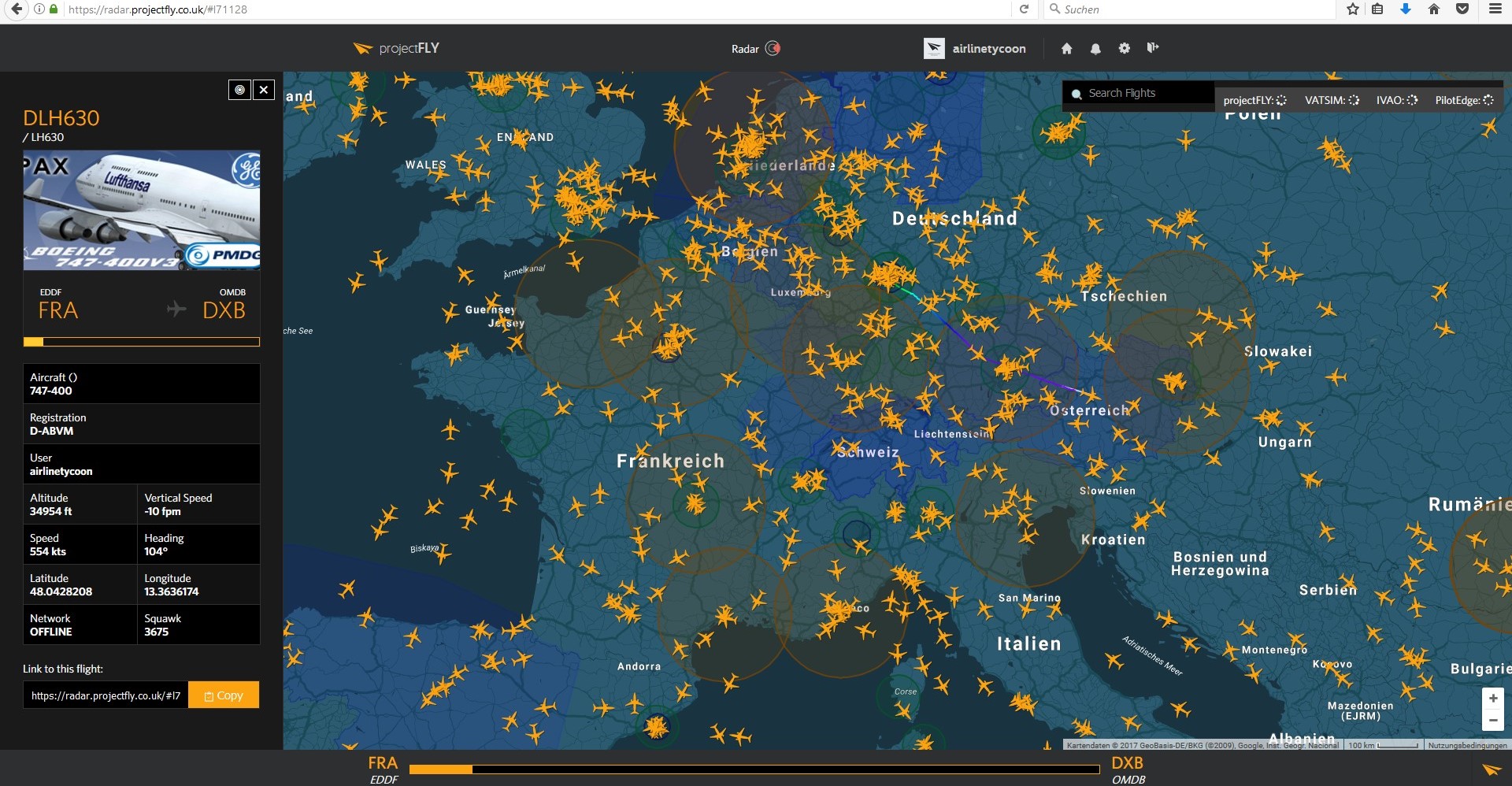Click the green padlock security icon
The width and height of the screenshot is (1512, 786).
coord(54,9)
